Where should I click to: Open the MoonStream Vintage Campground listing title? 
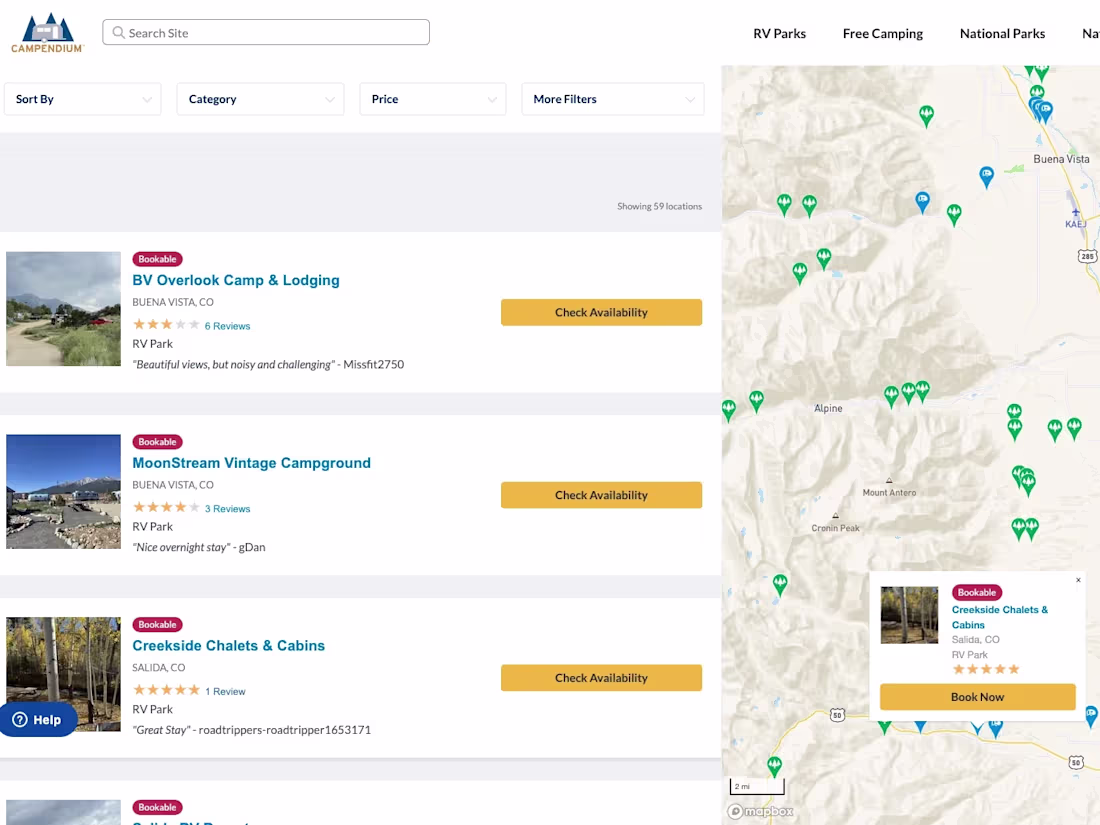(x=251, y=463)
